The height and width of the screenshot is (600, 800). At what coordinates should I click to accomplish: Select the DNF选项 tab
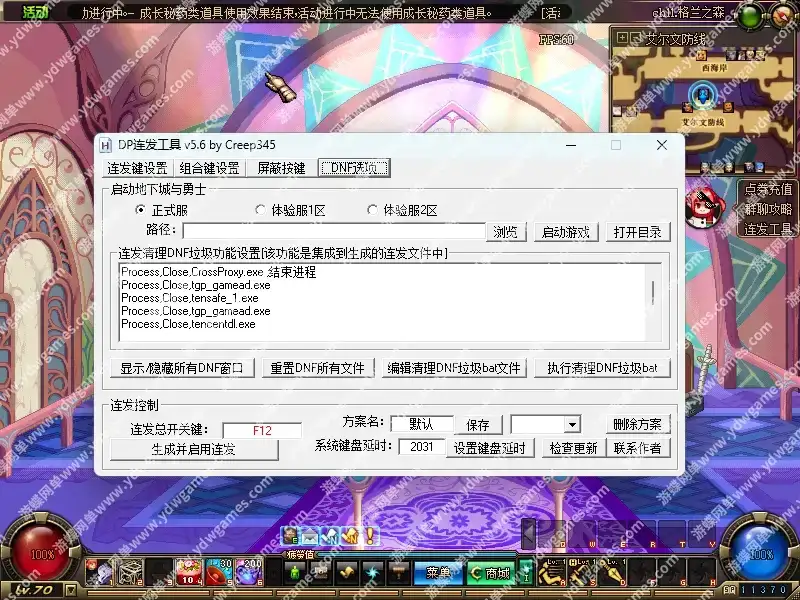[x=354, y=168]
